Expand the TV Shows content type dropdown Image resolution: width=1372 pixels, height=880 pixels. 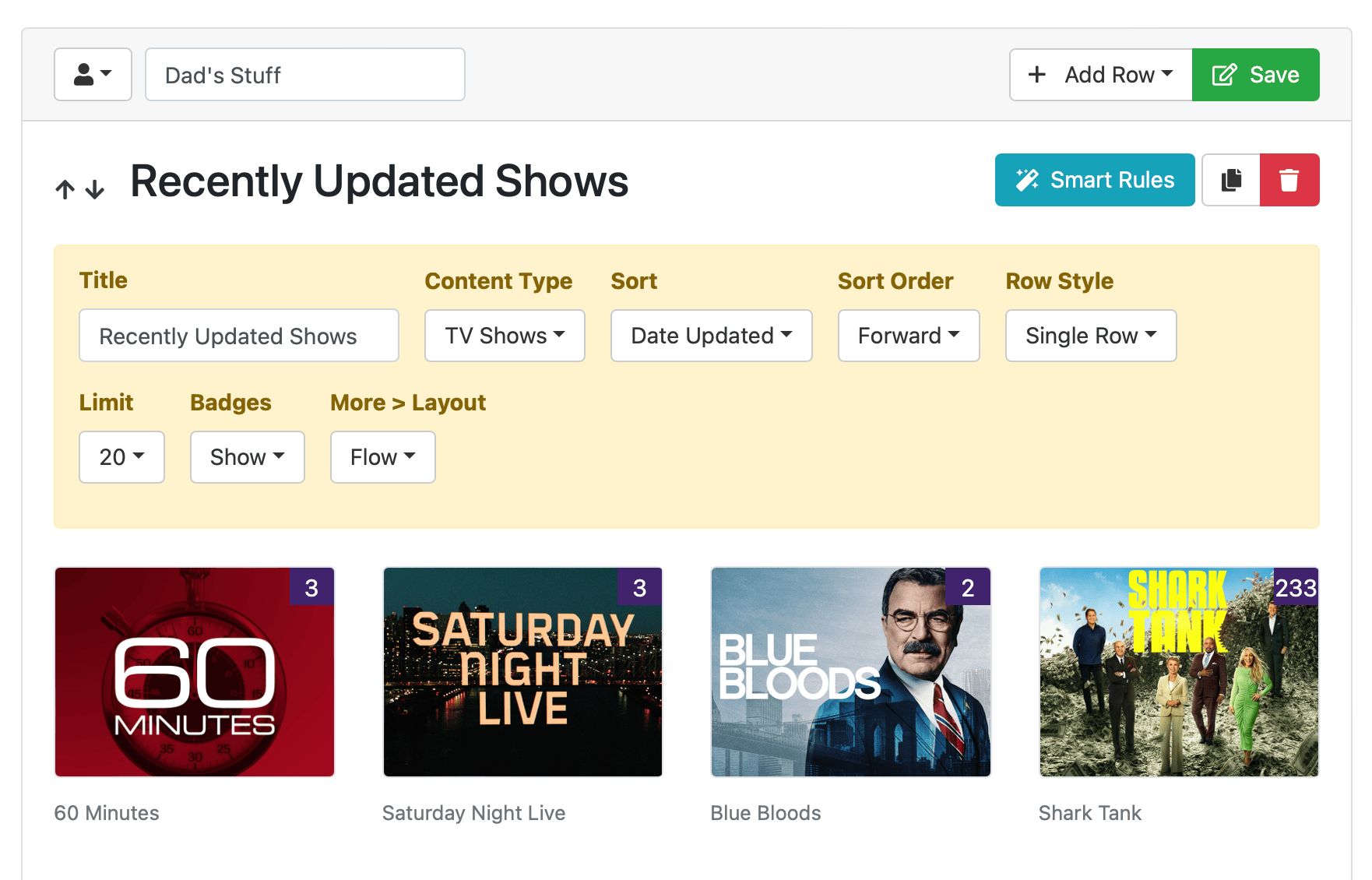pos(505,336)
